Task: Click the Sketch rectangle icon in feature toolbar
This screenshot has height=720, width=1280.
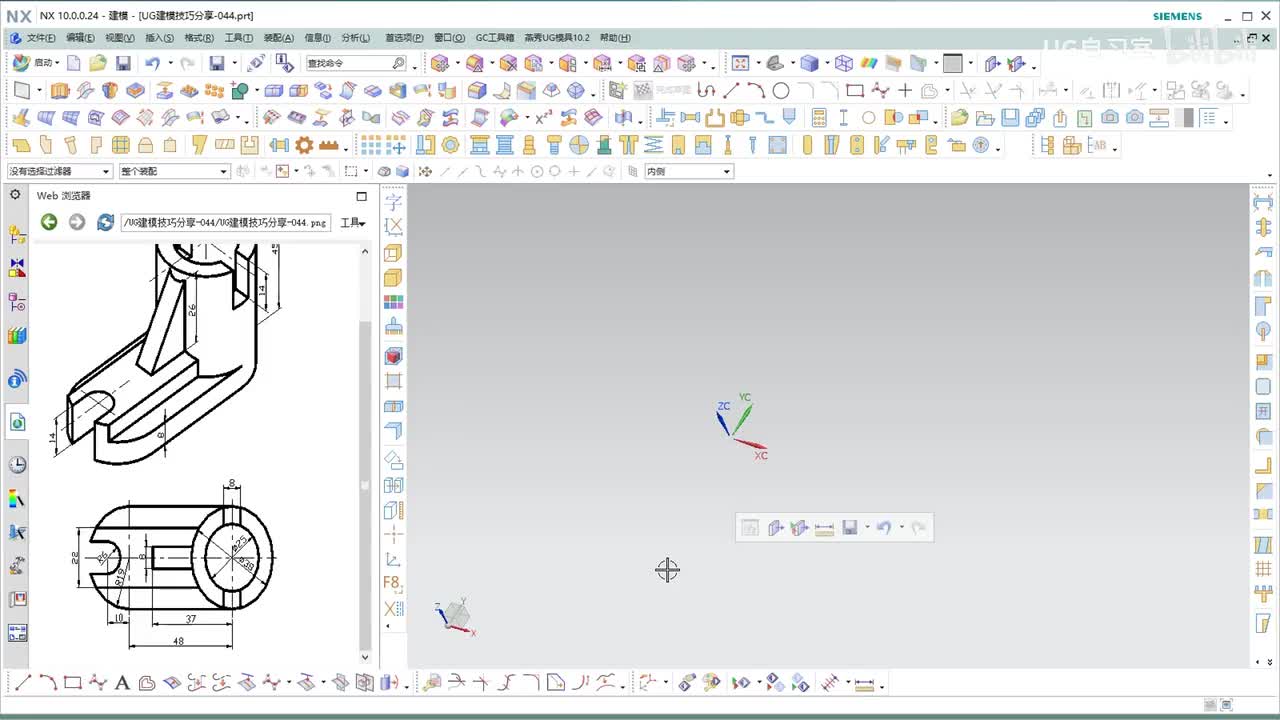Action: (21, 90)
